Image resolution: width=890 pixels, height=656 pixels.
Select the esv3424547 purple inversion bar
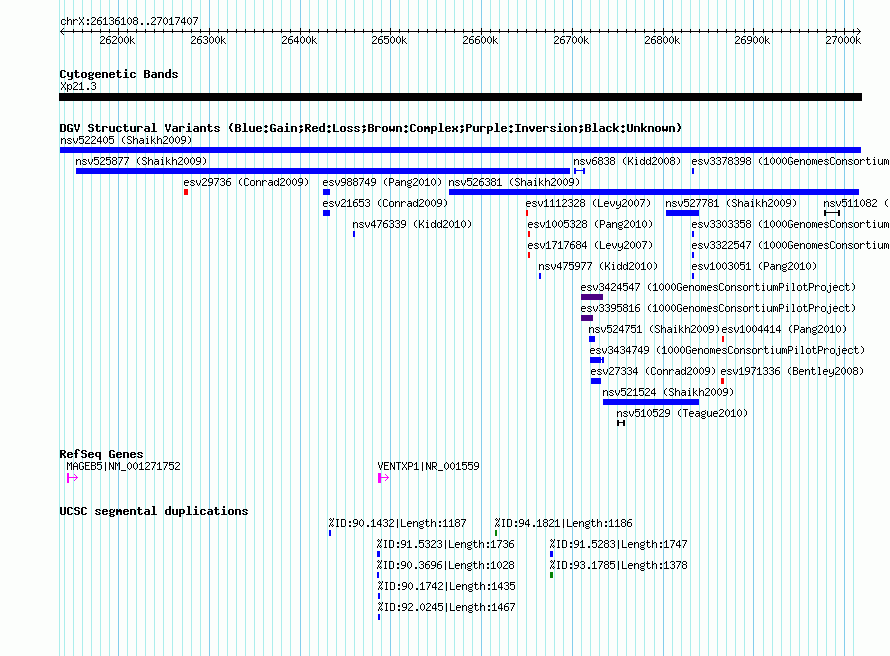[591, 297]
